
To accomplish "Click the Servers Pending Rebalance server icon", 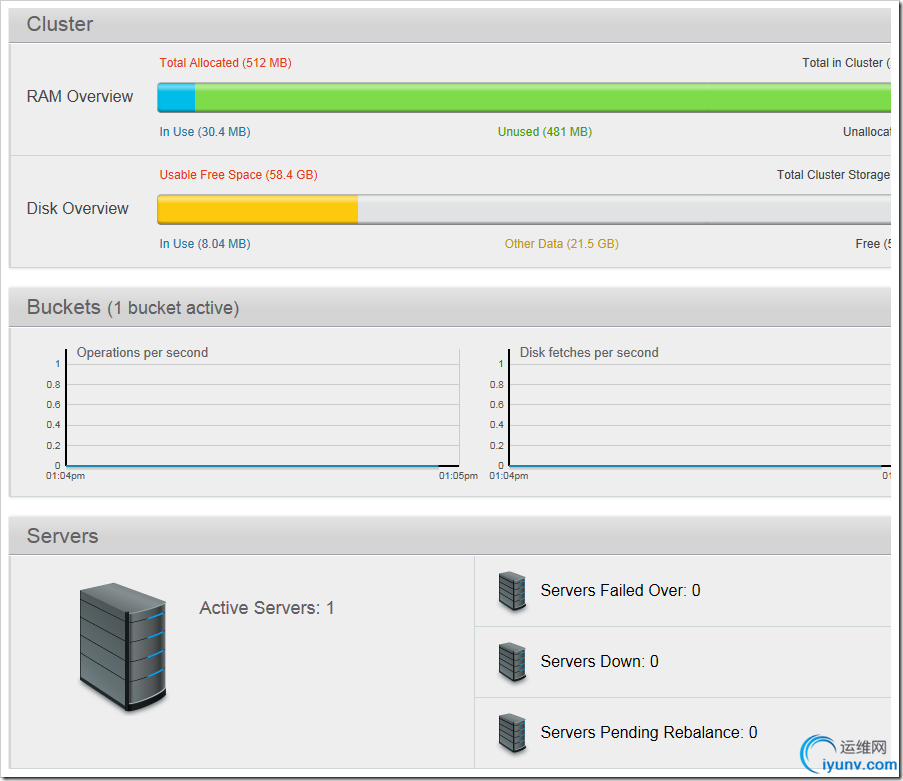I will pos(512,733).
